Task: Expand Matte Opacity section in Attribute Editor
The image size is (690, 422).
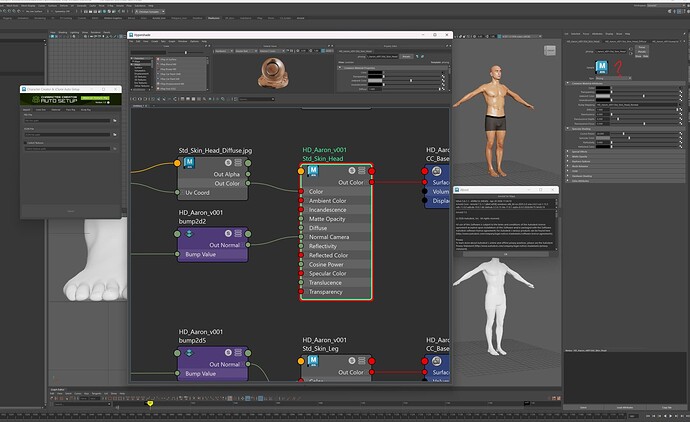Action: coord(568,157)
